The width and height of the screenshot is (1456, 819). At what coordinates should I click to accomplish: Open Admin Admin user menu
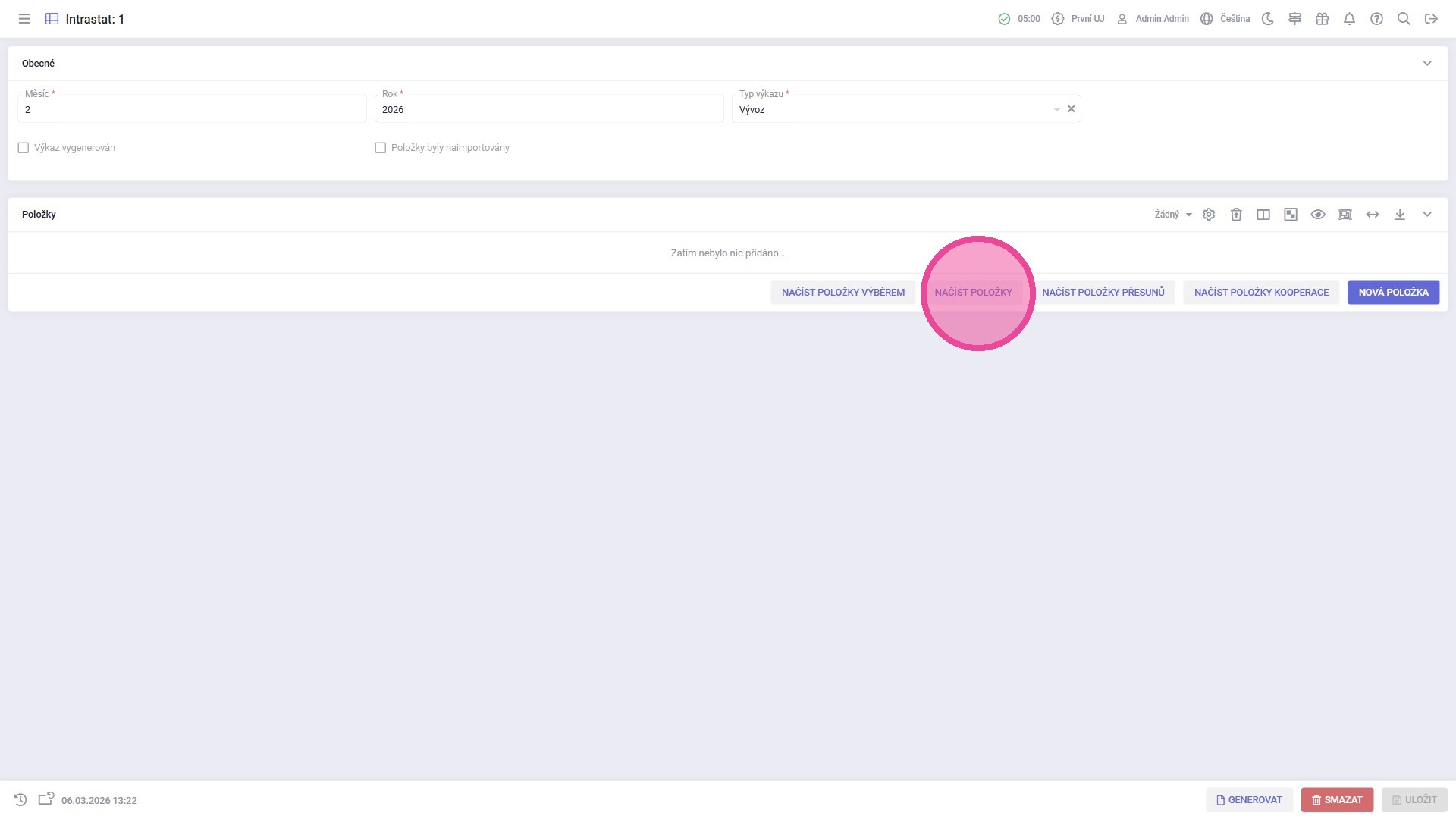(x=1153, y=19)
